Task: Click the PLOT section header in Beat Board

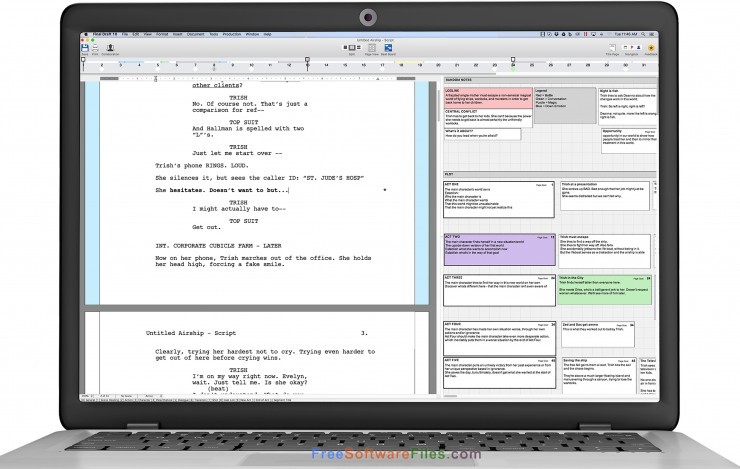Action: (550, 174)
